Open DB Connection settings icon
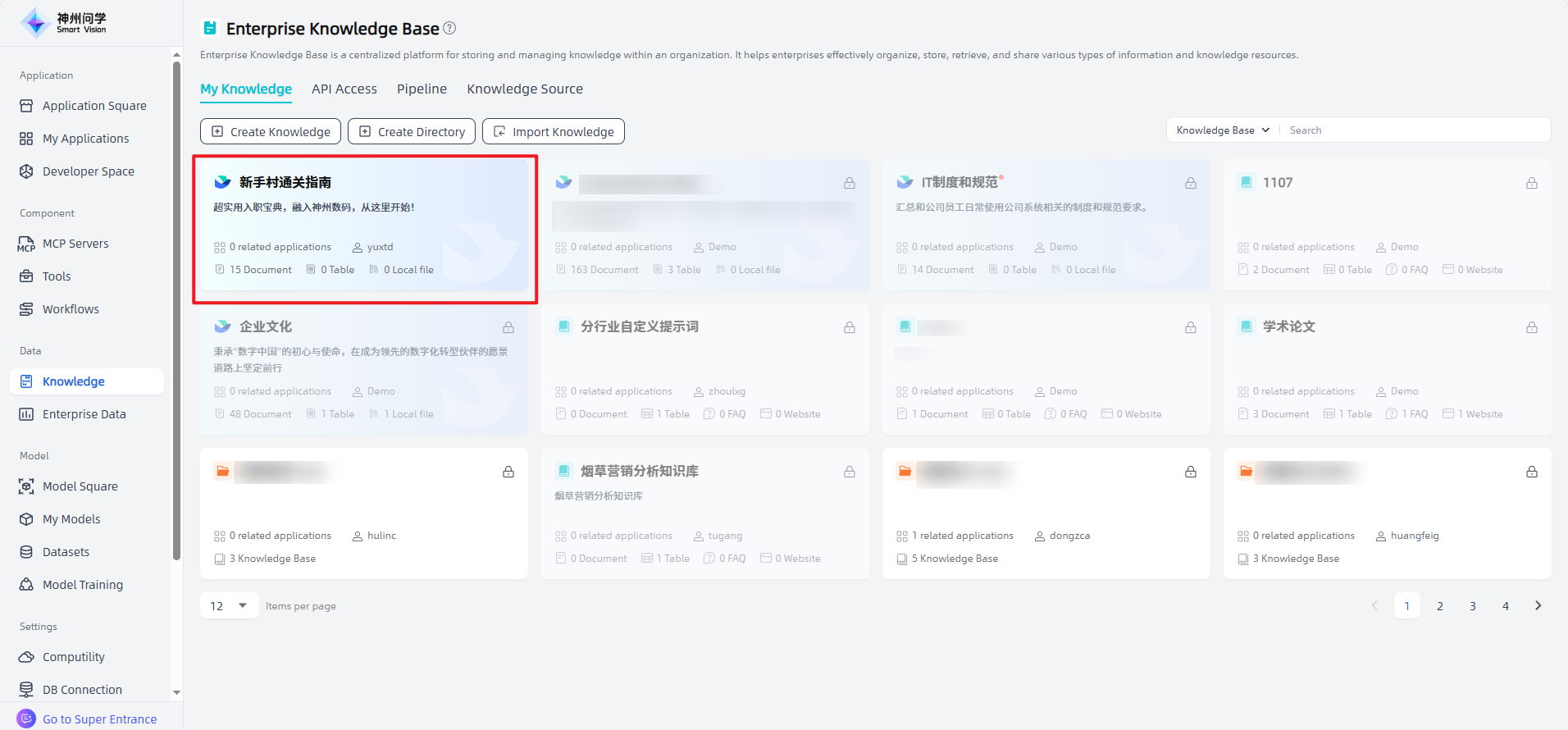The width and height of the screenshot is (1568, 730). [x=26, y=690]
